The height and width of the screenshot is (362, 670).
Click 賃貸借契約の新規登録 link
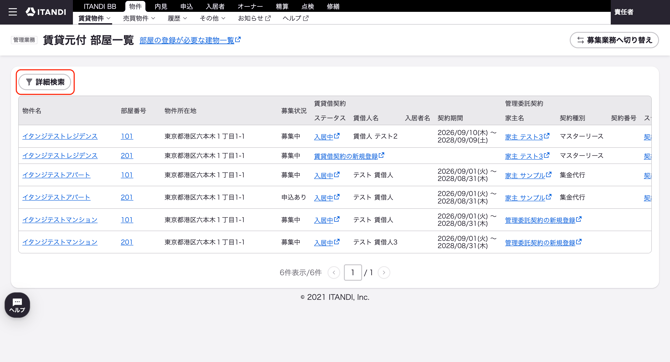coord(349,156)
